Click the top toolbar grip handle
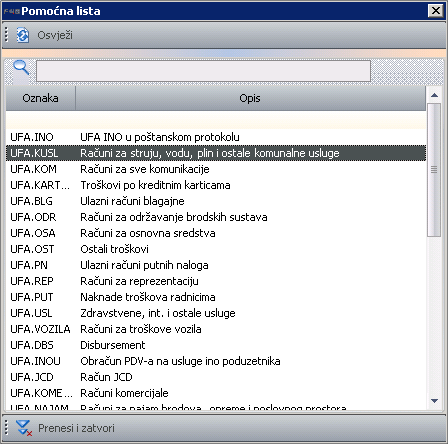 tap(6, 35)
